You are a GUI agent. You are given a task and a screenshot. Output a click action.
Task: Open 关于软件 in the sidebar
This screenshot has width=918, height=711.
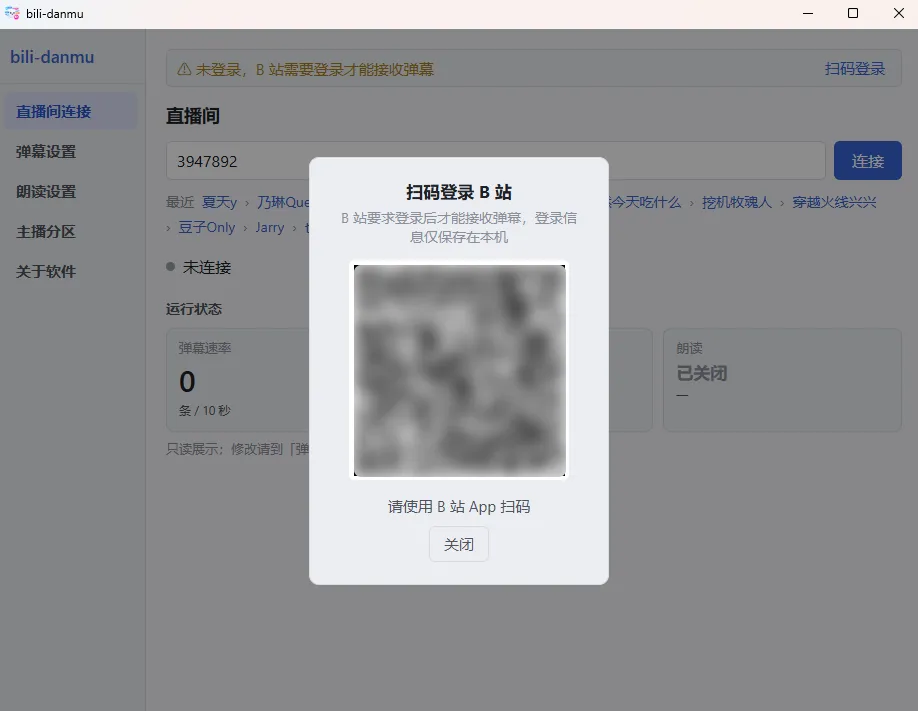point(71,271)
